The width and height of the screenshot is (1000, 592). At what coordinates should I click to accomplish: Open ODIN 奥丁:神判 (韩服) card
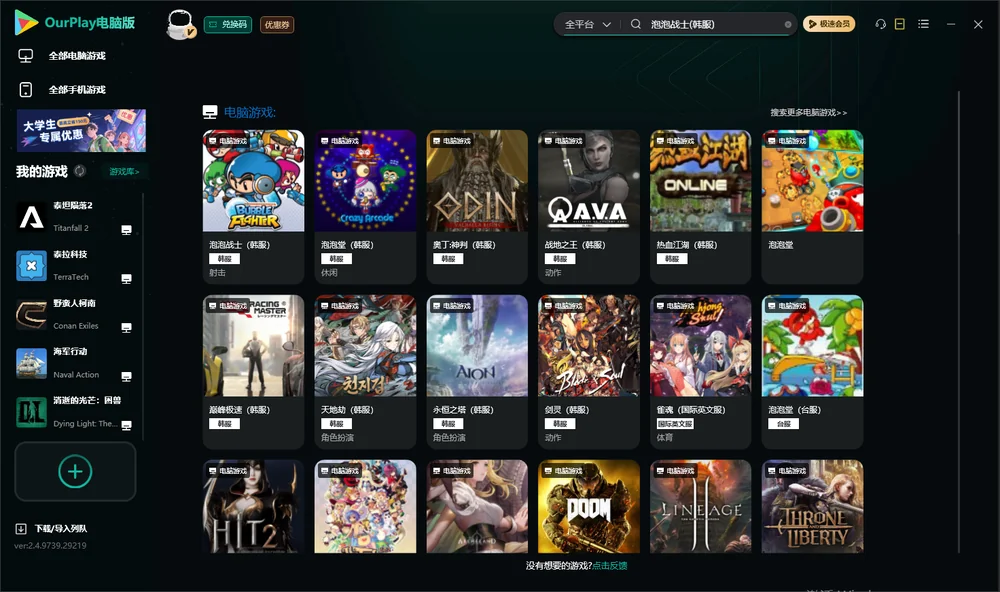click(x=477, y=207)
